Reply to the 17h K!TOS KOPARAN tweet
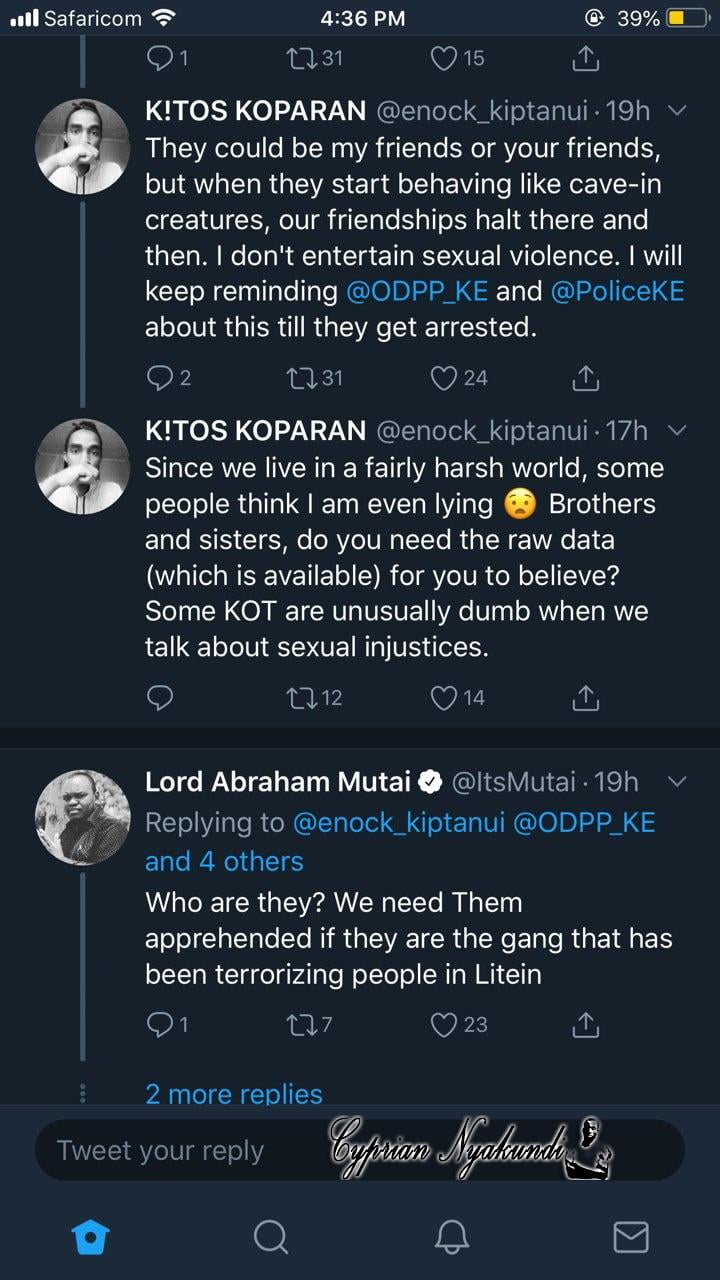 tap(160, 697)
